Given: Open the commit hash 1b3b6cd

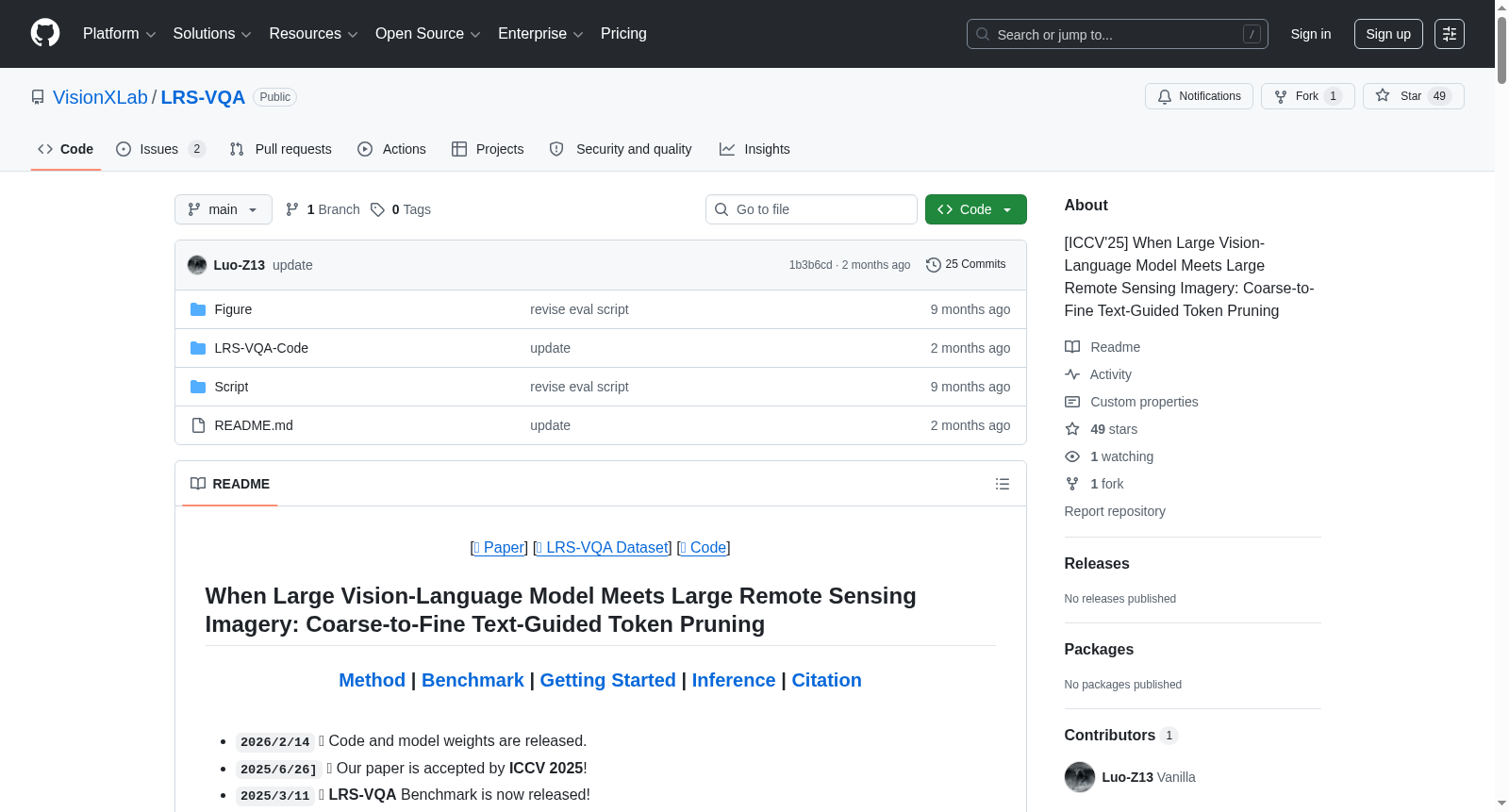Looking at the screenshot, I should 811,265.
